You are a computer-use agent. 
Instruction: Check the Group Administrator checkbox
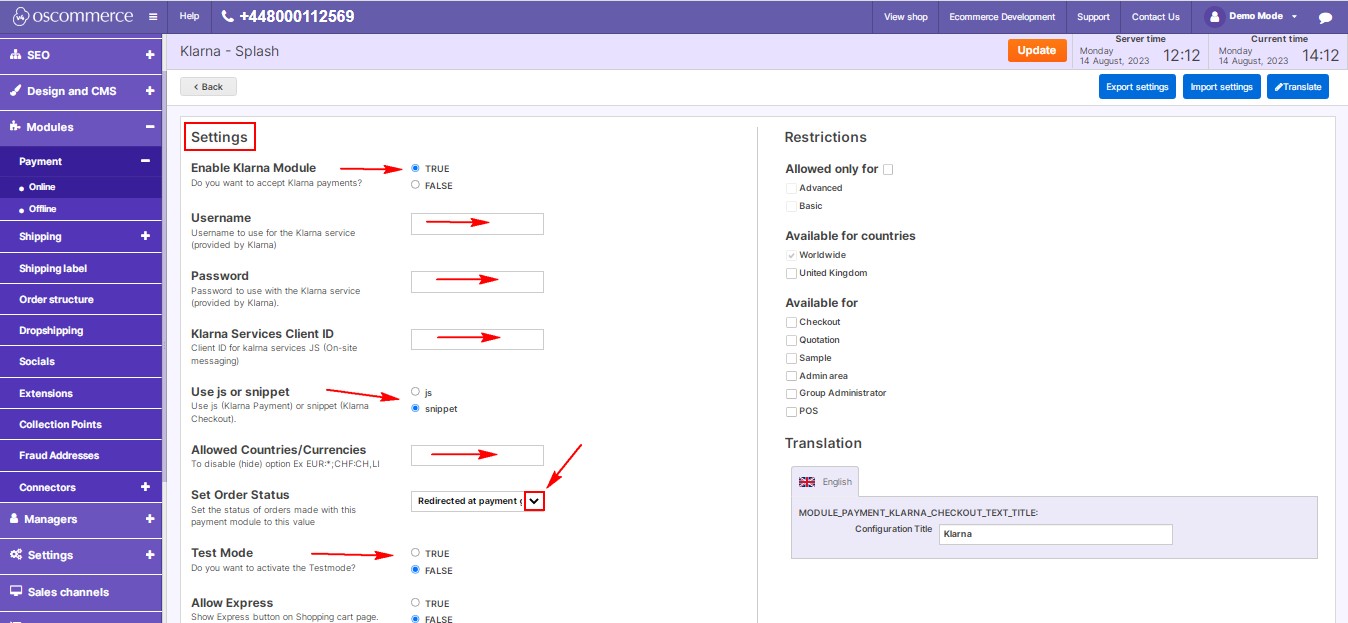(x=791, y=393)
